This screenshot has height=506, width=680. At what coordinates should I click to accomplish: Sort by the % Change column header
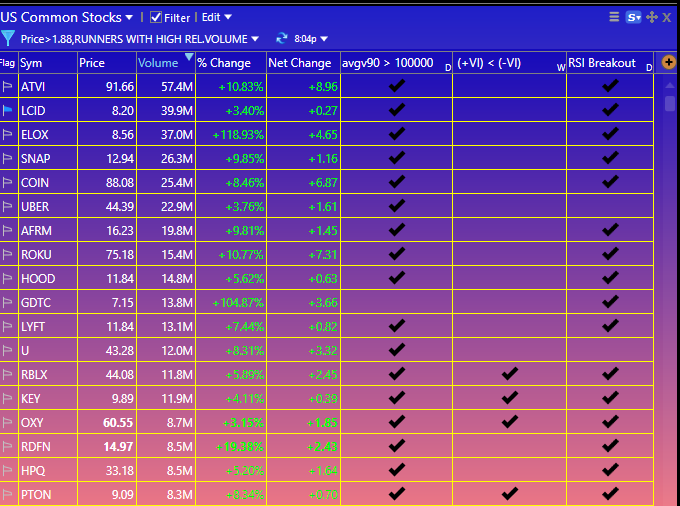tap(230, 63)
